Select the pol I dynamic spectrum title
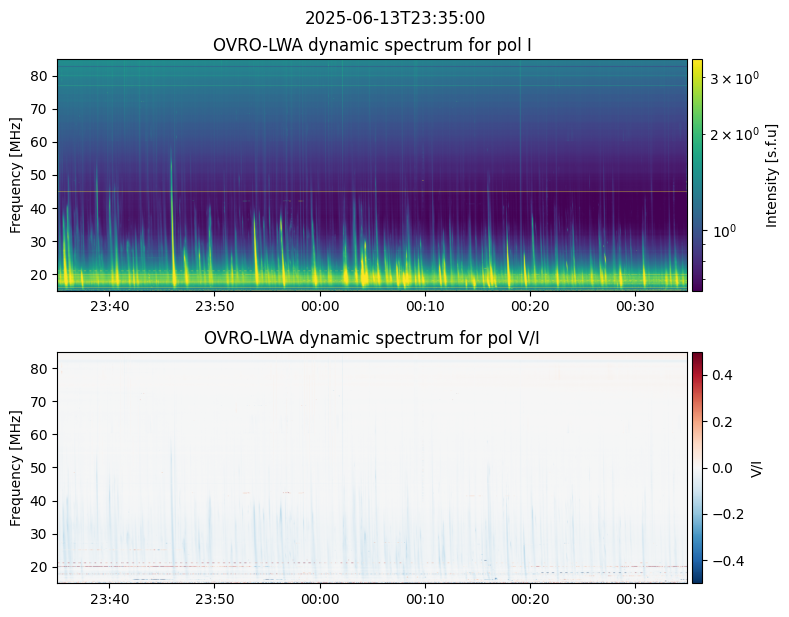This screenshot has height=617, width=789. pyautogui.click(x=372, y=45)
